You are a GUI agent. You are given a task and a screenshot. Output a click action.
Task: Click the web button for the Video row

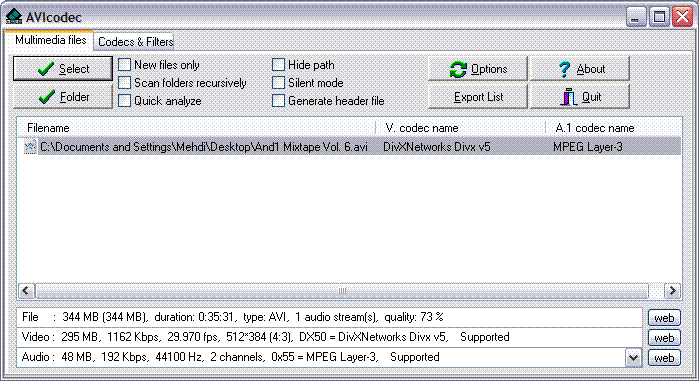tap(664, 338)
